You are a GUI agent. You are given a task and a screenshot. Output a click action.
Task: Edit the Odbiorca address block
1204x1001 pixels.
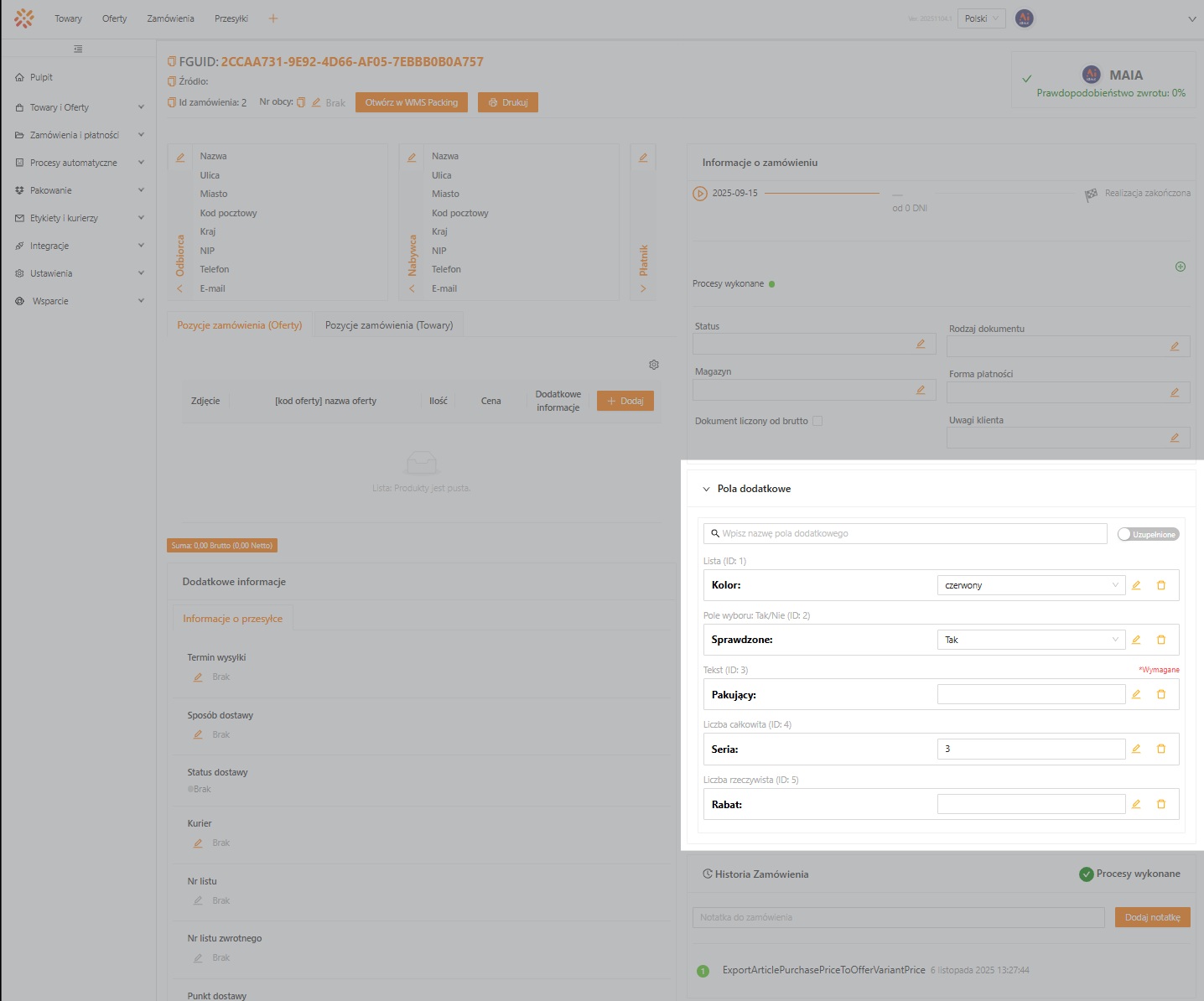coord(179,158)
